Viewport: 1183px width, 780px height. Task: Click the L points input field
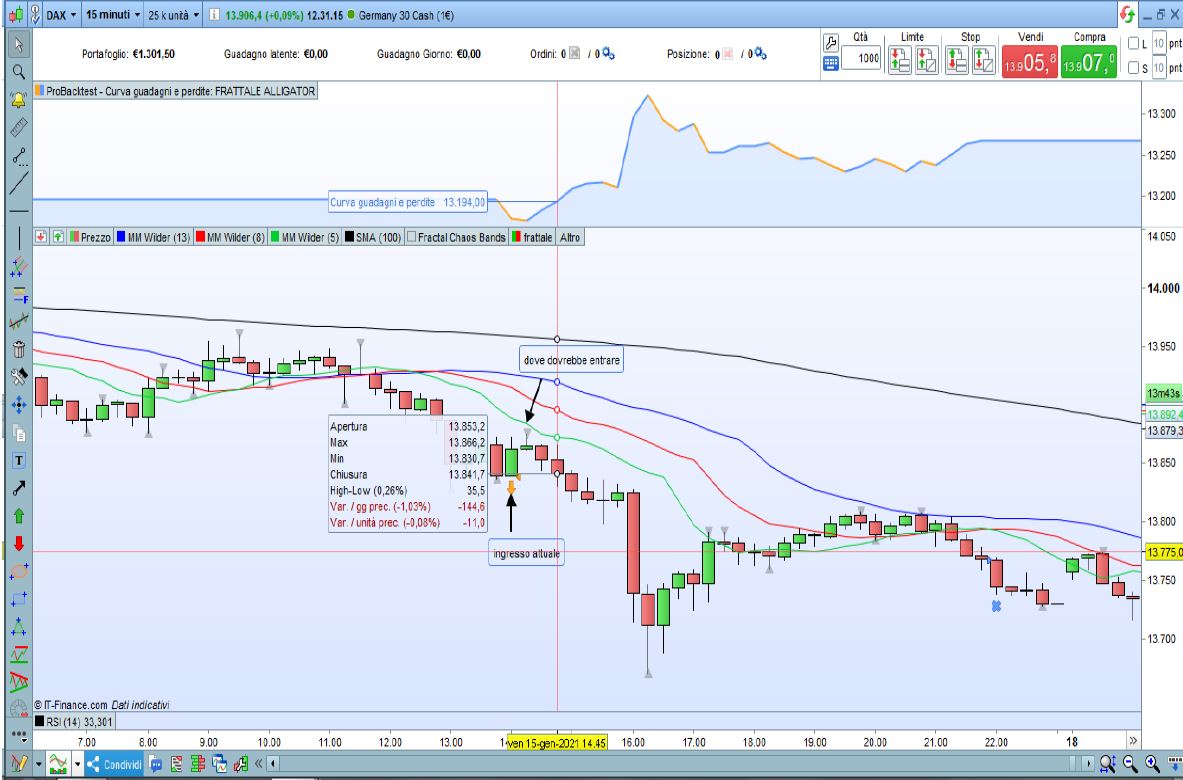(x=1160, y=44)
